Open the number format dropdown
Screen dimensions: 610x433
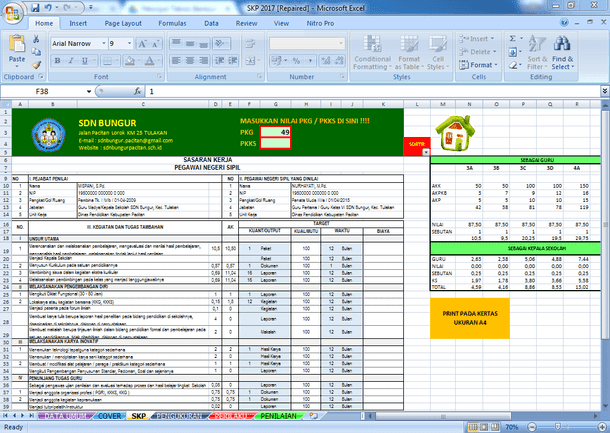[341, 43]
